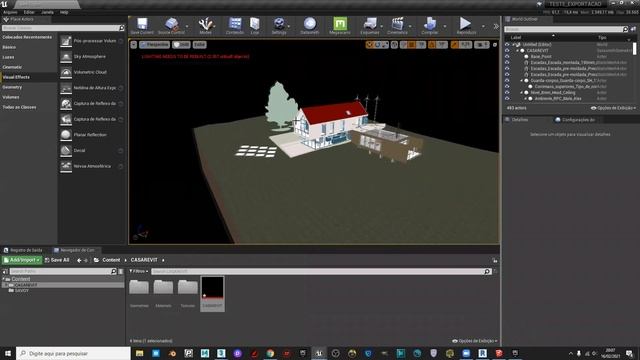Collapse the CASAREVIT outliner tree node
This screenshot has height=360, width=640.
click(x=518, y=51)
